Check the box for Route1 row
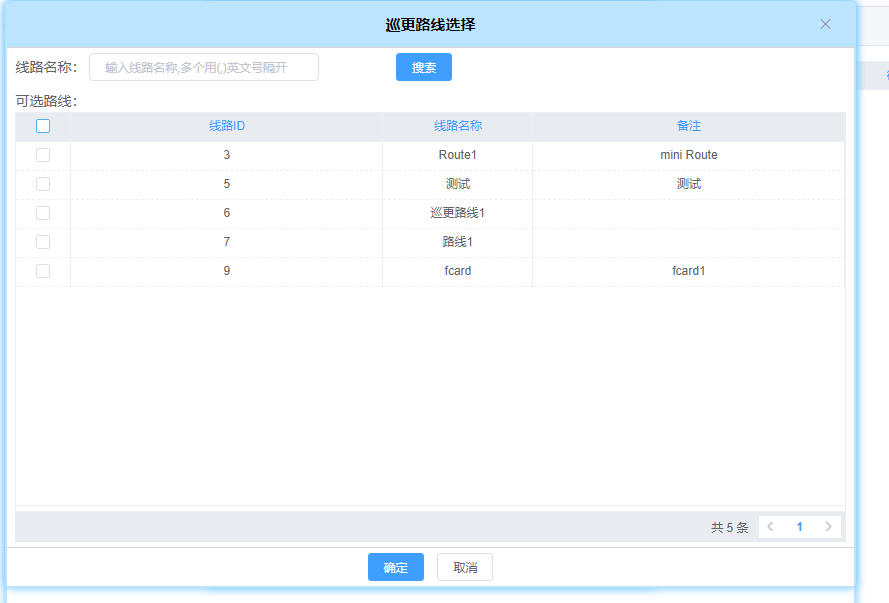The width and height of the screenshot is (889, 603). point(43,155)
